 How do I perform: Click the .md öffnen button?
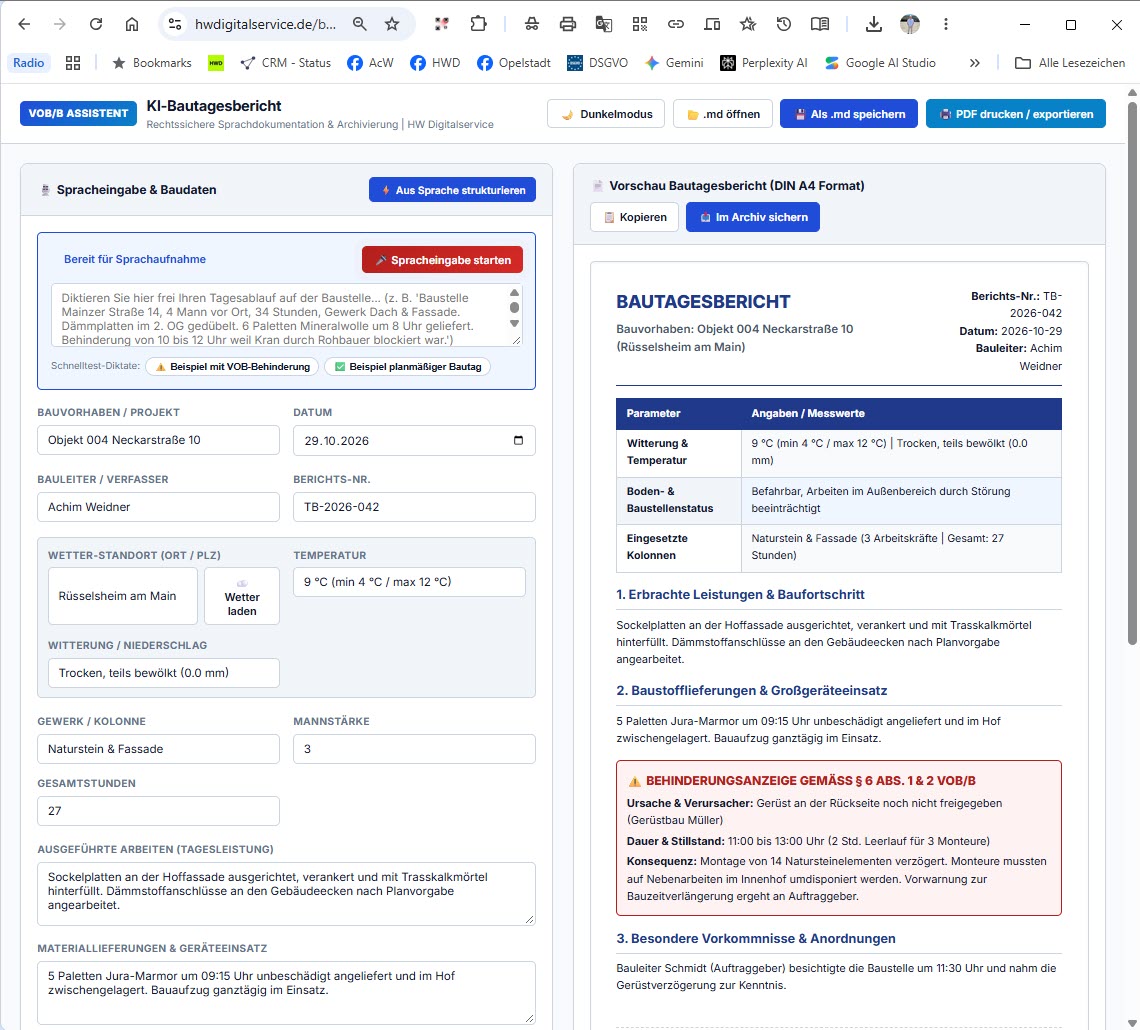723,114
